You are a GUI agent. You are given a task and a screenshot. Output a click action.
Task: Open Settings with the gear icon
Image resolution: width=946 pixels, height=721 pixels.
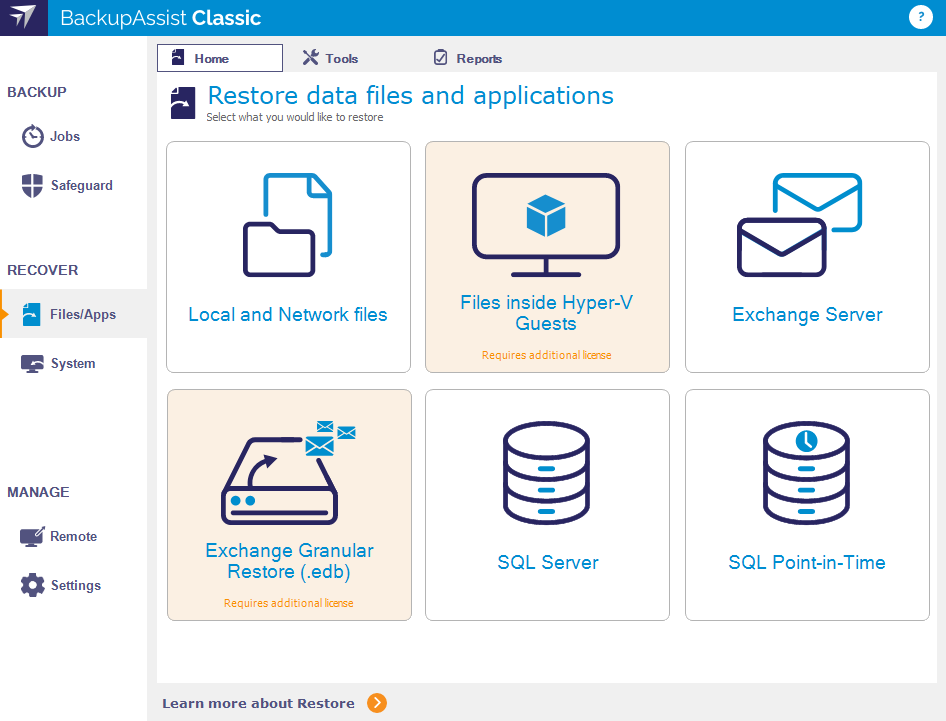(75, 586)
